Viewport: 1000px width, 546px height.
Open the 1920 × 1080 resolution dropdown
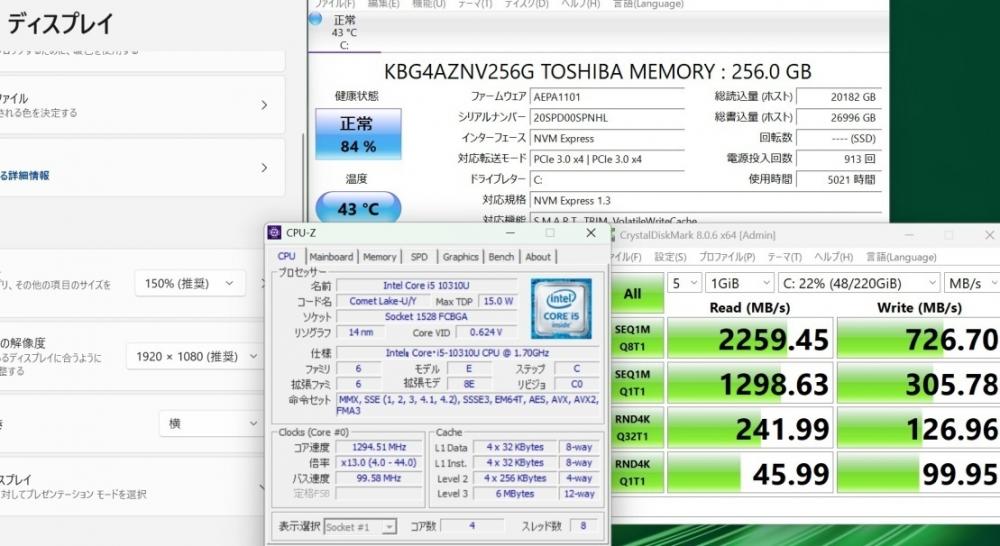coord(195,356)
